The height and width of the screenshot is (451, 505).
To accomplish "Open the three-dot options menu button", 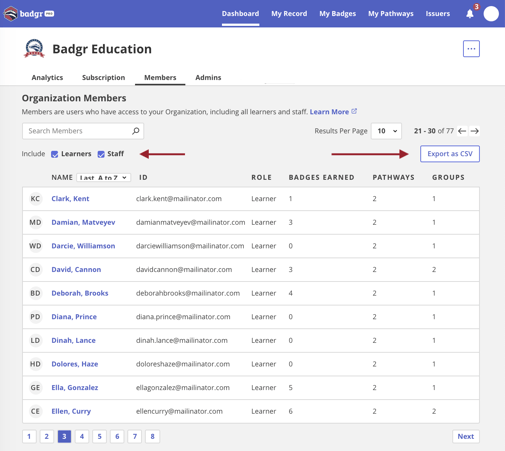I will (x=471, y=49).
